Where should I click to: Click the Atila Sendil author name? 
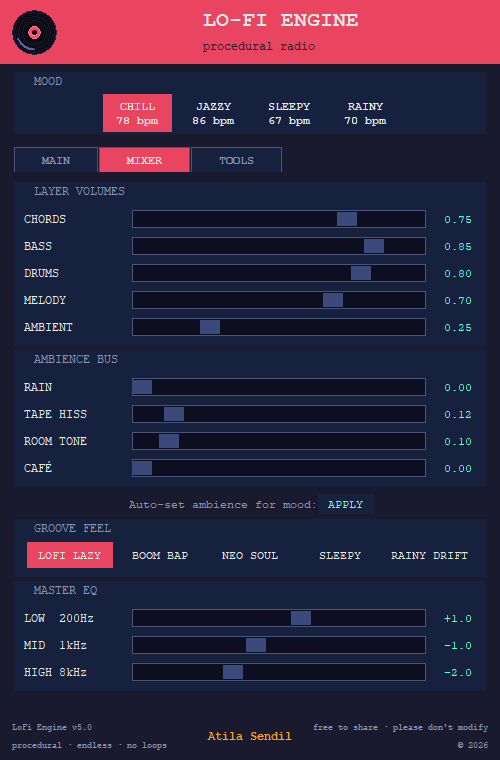[250, 736]
